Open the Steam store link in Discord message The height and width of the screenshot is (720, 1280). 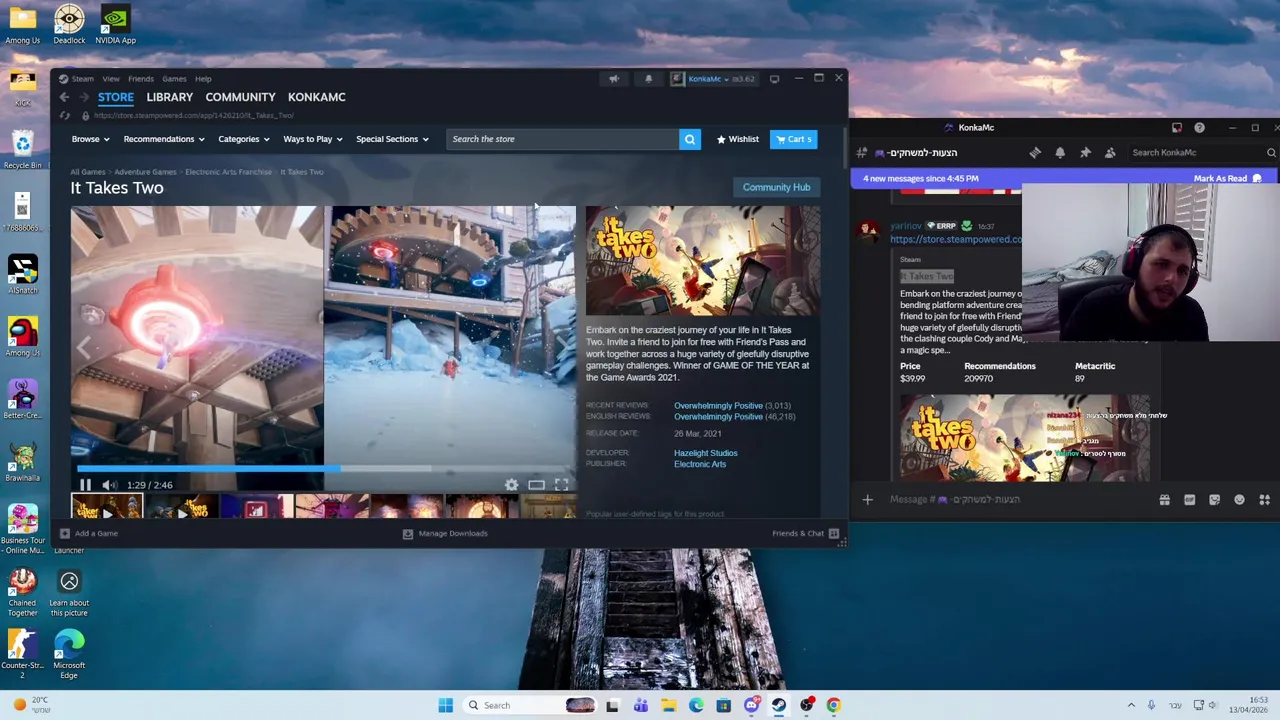coord(956,239)
